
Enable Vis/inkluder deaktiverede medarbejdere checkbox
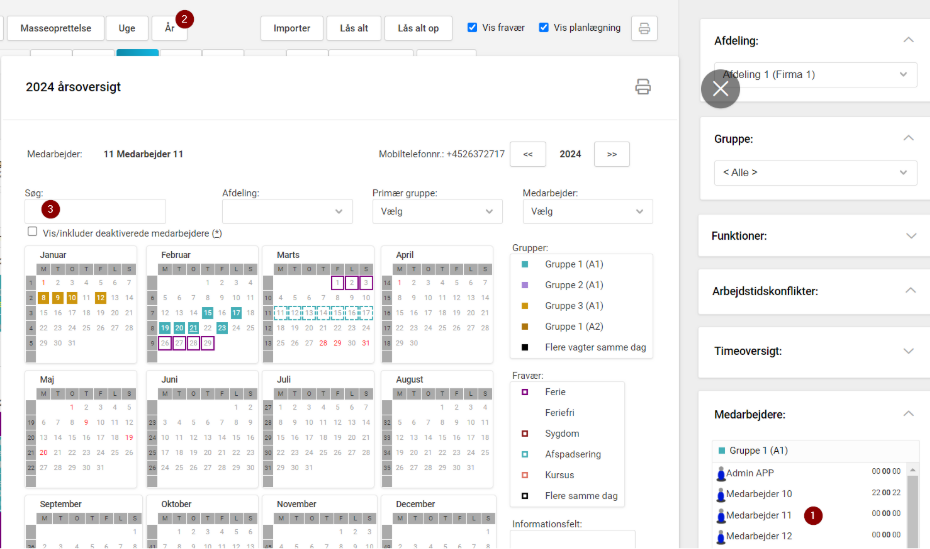coord(33,232)
